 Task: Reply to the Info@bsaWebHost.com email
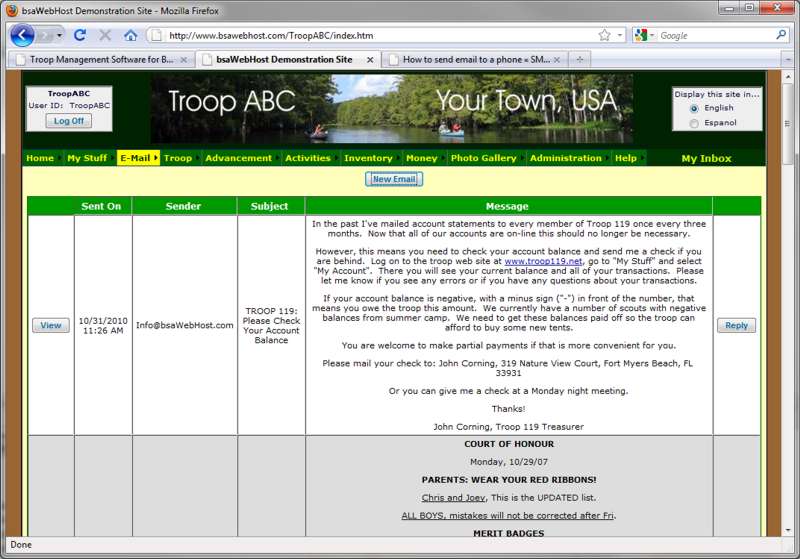point(736,325)
